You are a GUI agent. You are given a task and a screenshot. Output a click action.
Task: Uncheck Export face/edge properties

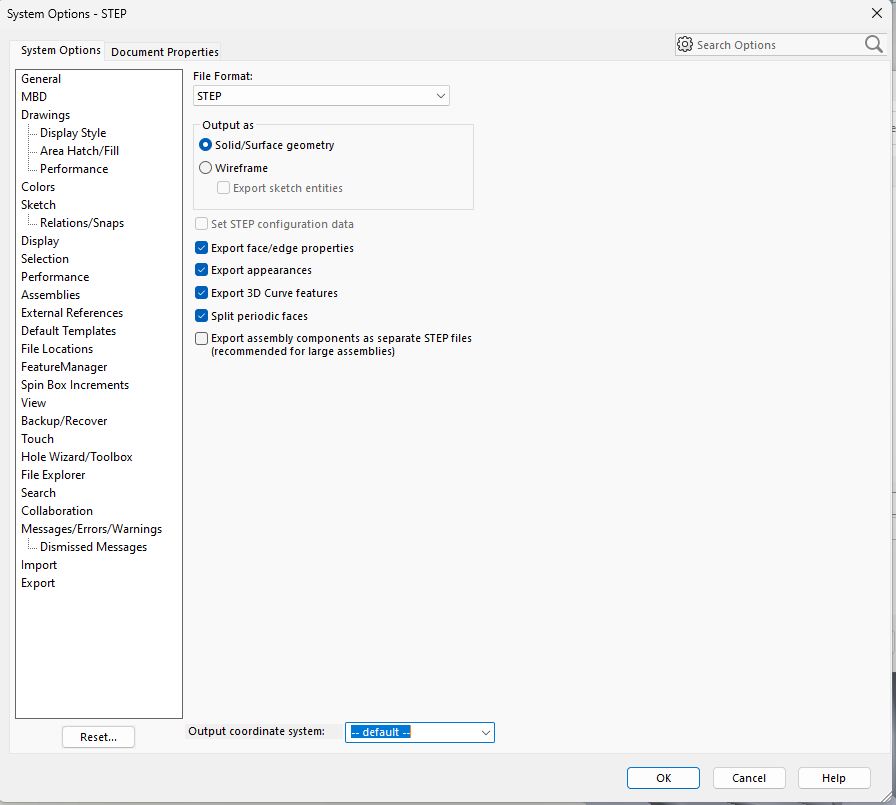point(201,248)
